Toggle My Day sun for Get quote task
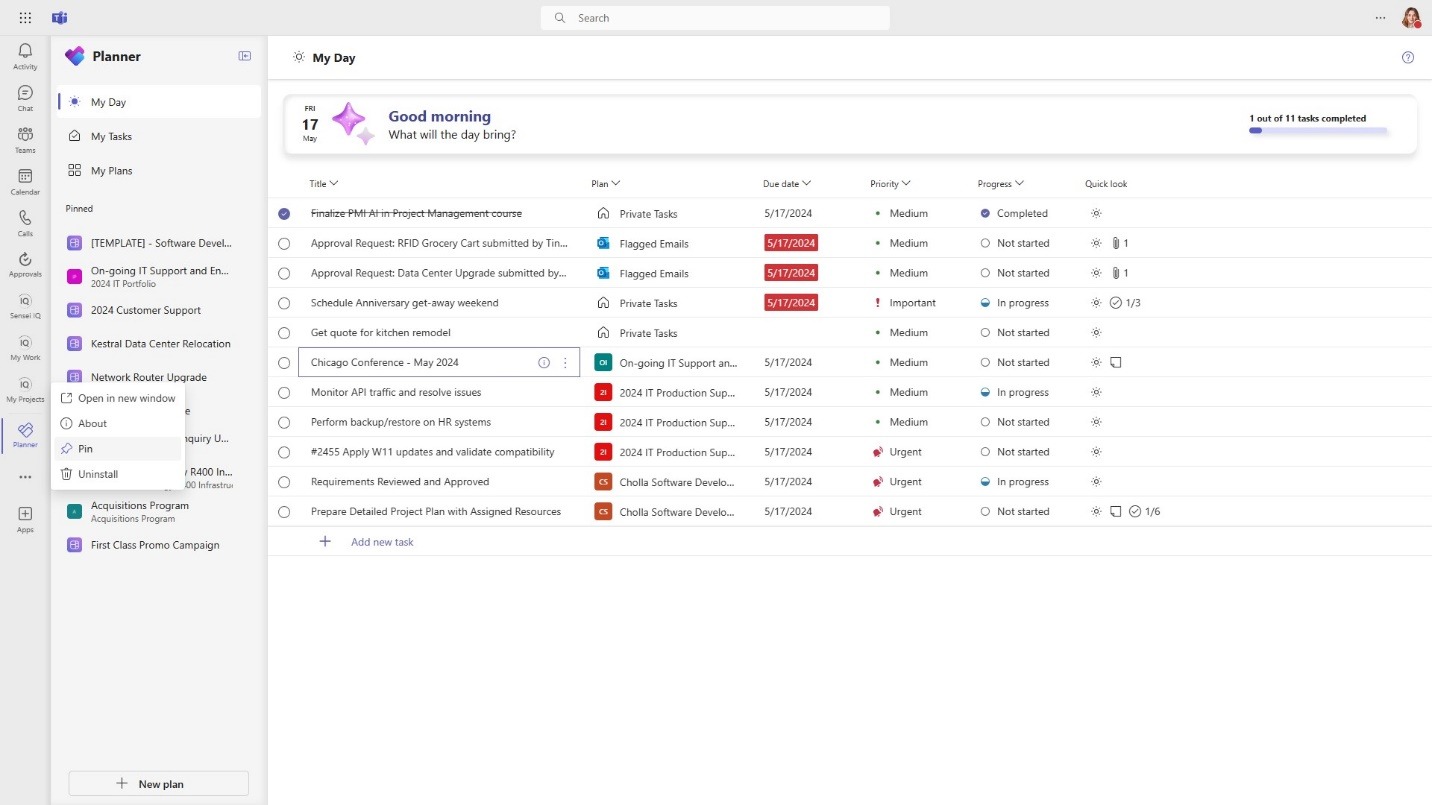 click(1096, 333)
